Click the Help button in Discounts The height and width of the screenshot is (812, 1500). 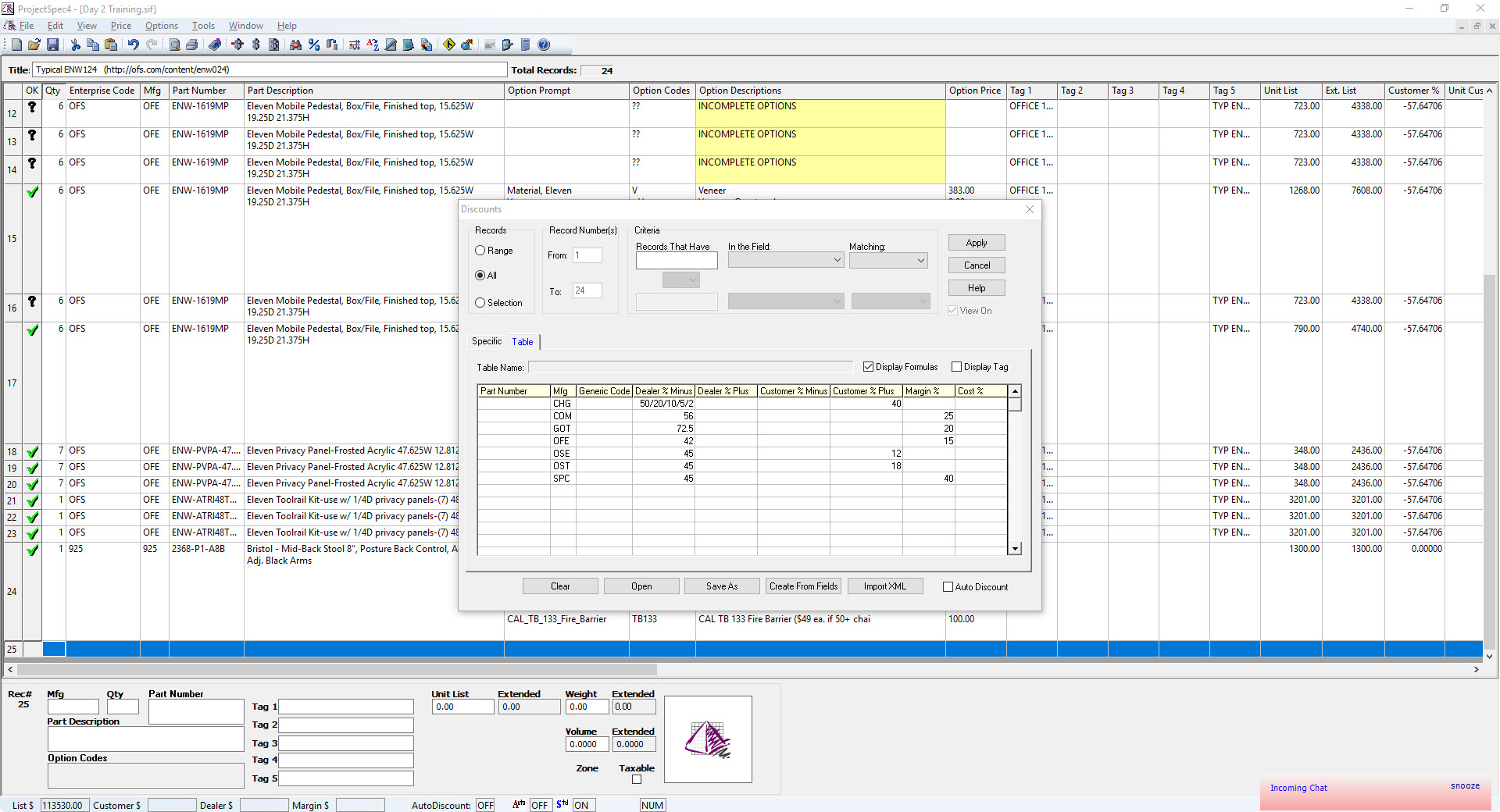(x=977, y=288)
